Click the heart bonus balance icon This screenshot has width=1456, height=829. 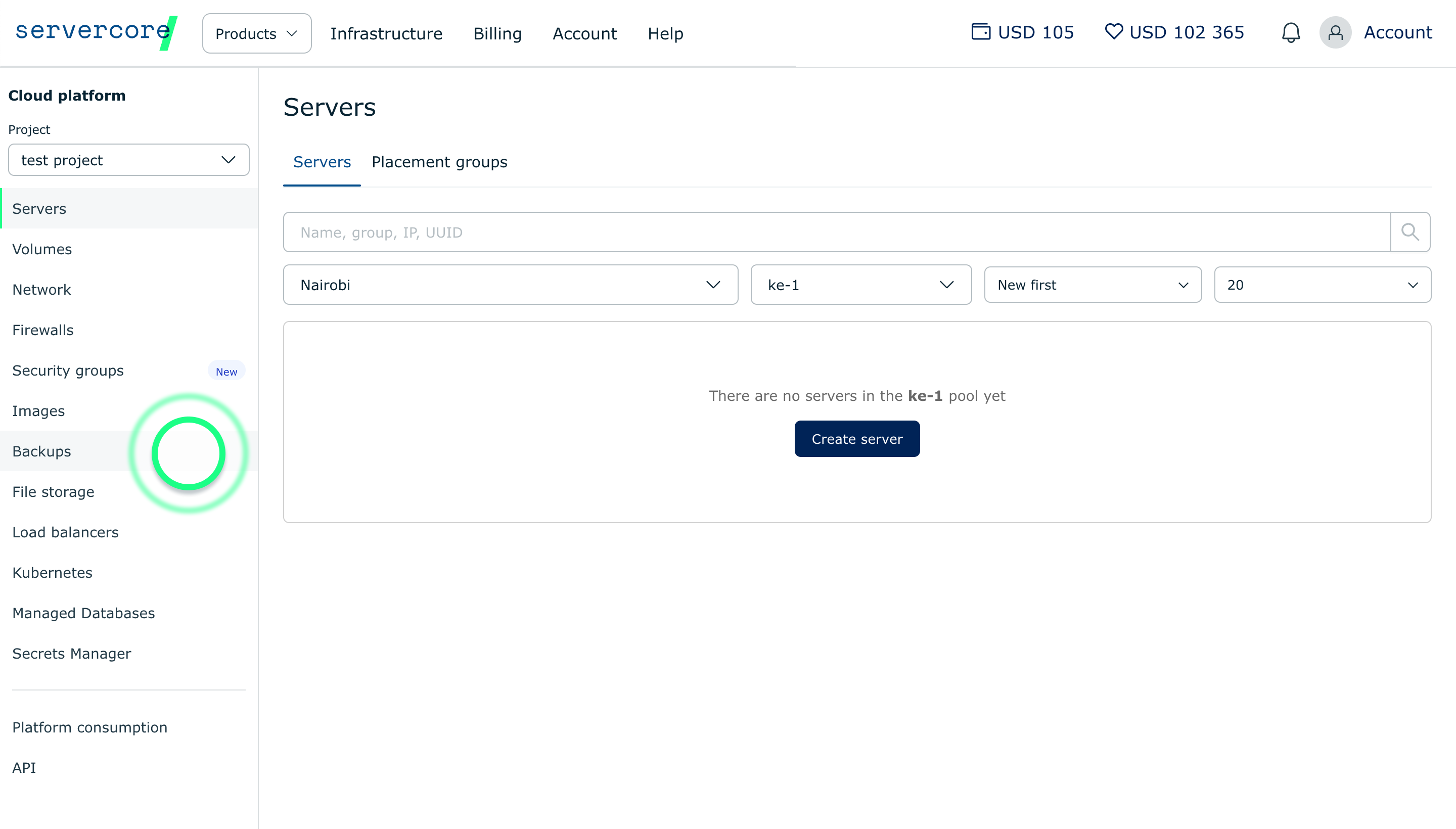1113,31
